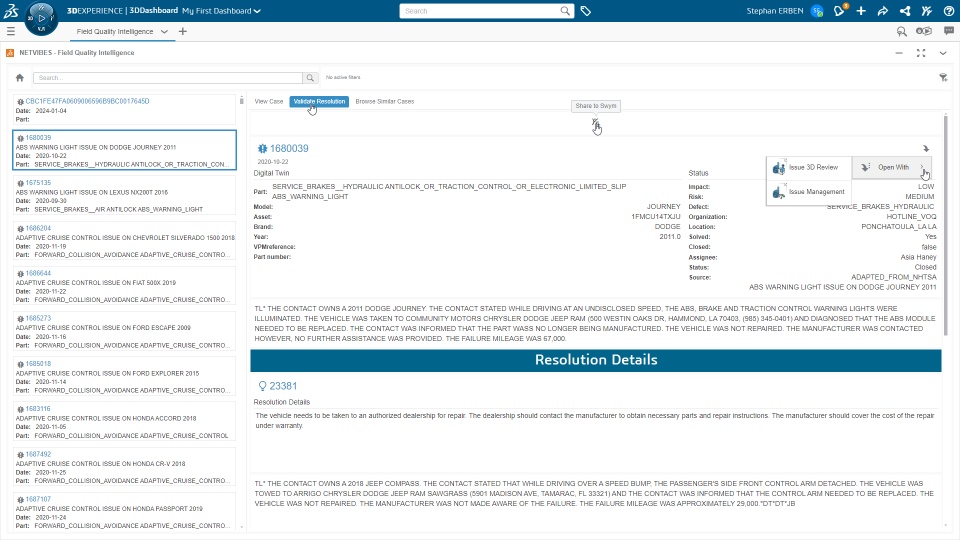Open case 1680039 in the list
960x540 pixels.
(124, 150)
